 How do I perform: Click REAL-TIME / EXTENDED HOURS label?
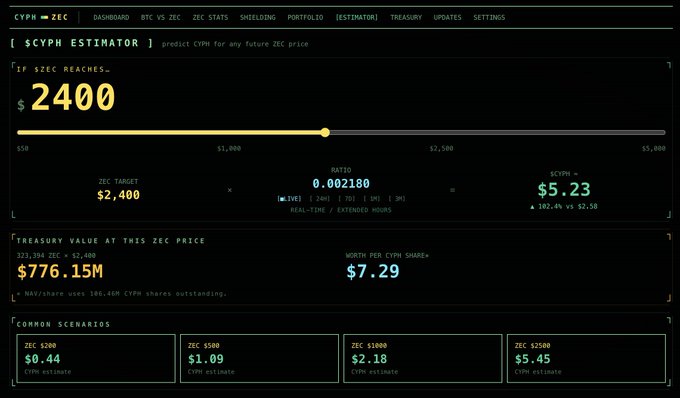(341, 210)
